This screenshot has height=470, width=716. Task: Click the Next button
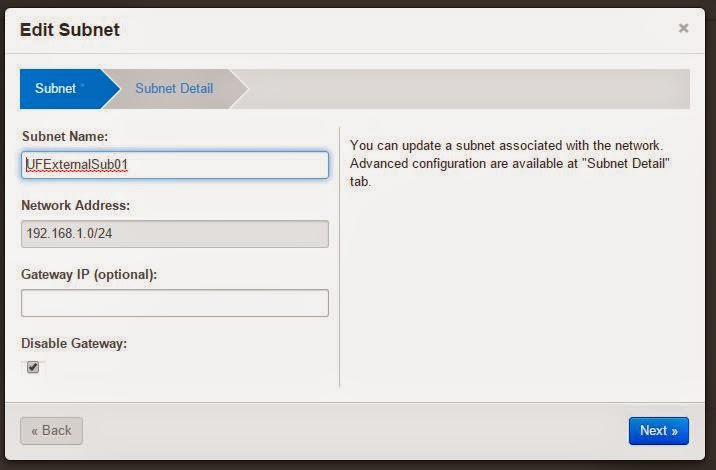[658, 431]
